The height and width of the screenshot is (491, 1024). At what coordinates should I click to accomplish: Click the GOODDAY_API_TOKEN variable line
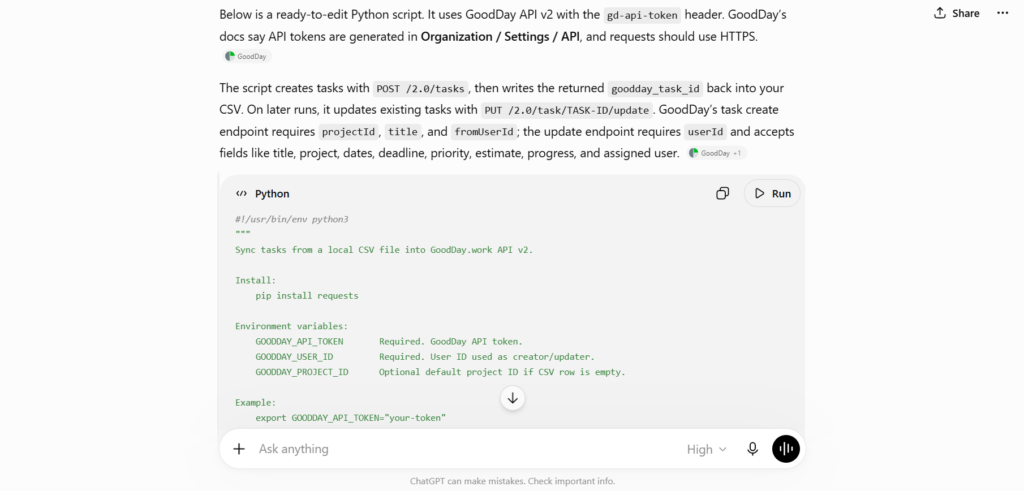pyautogui.click(x=389, y=341)
